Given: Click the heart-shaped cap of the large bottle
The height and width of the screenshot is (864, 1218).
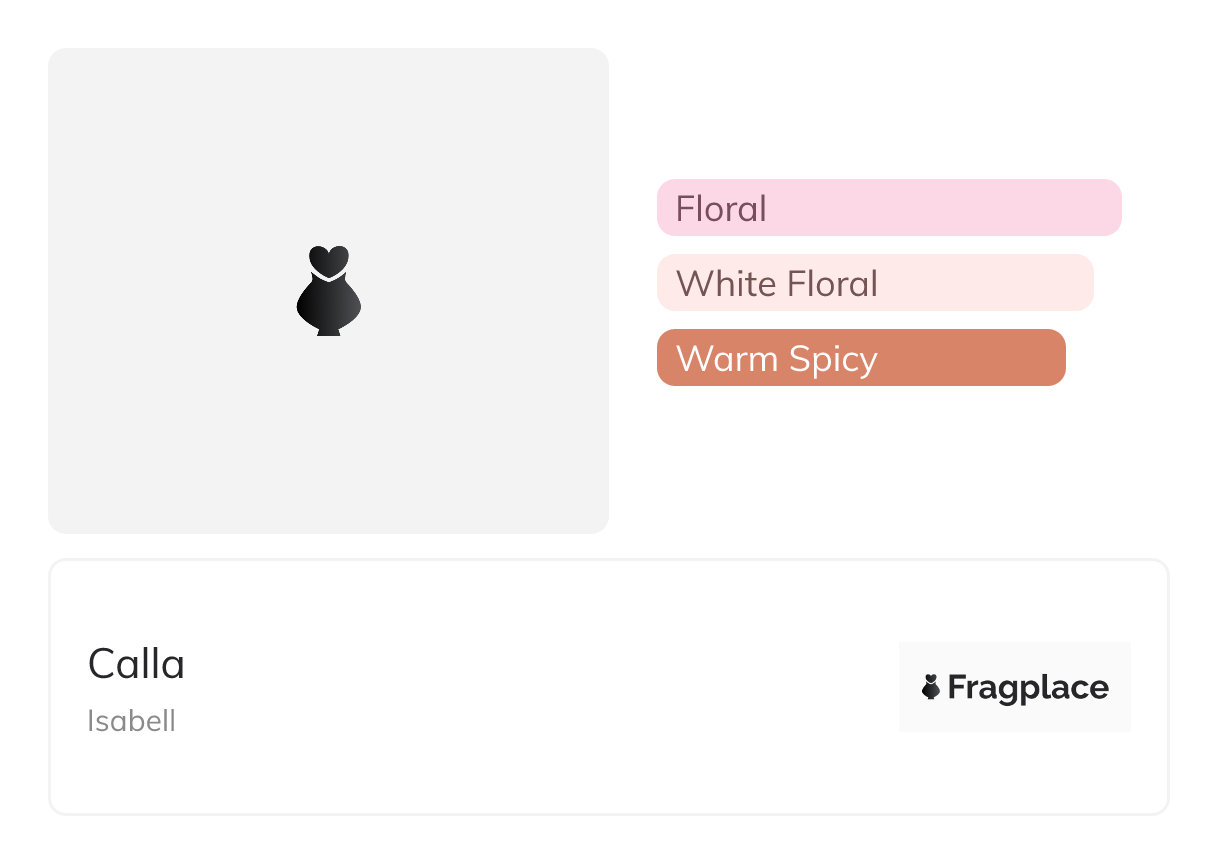Looking at the screenshot, I should (x=328, y=260).
